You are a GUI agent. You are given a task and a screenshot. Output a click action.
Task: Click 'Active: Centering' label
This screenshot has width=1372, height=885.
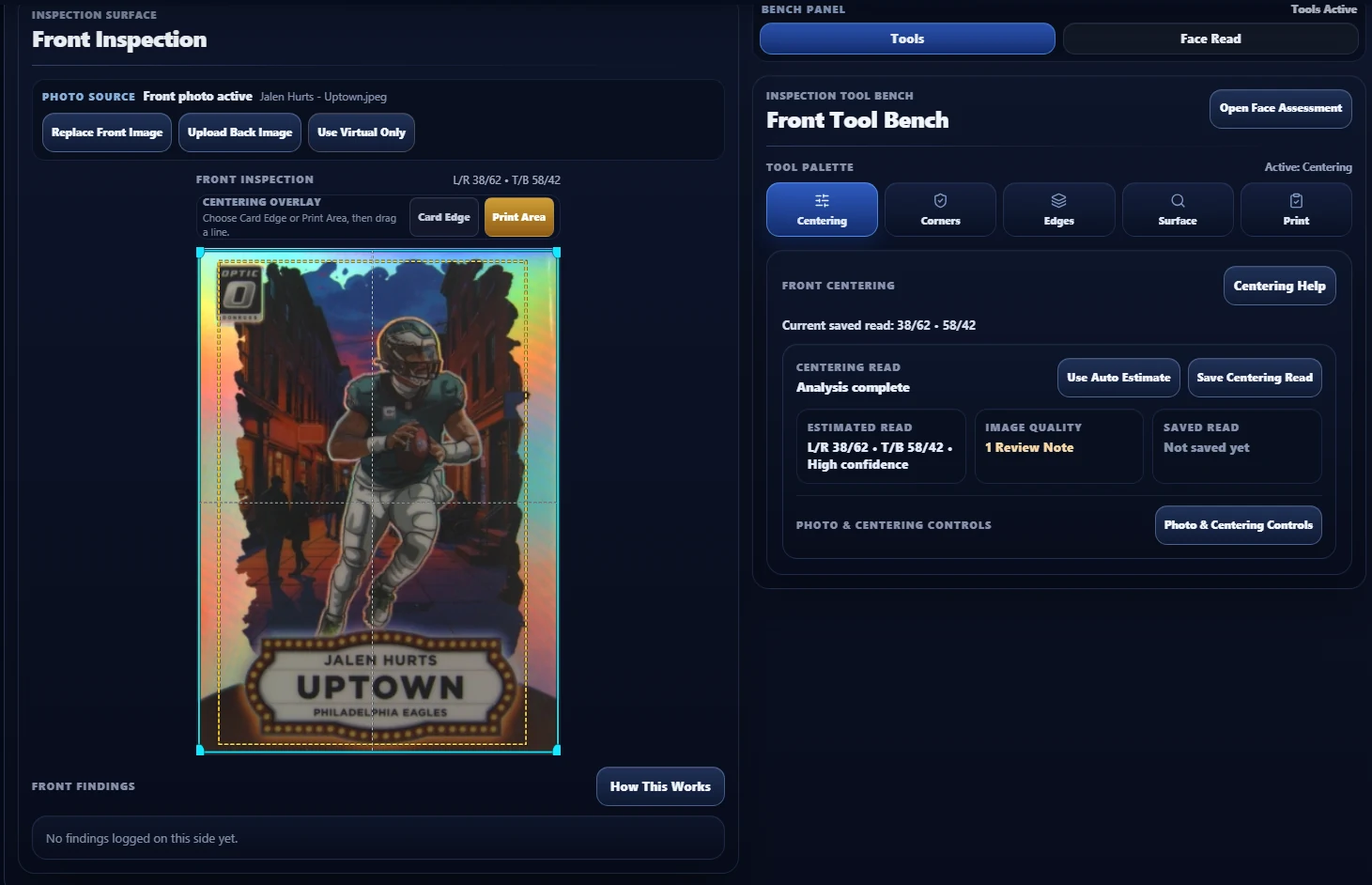pyautogui.click(x=1308, y=167)
